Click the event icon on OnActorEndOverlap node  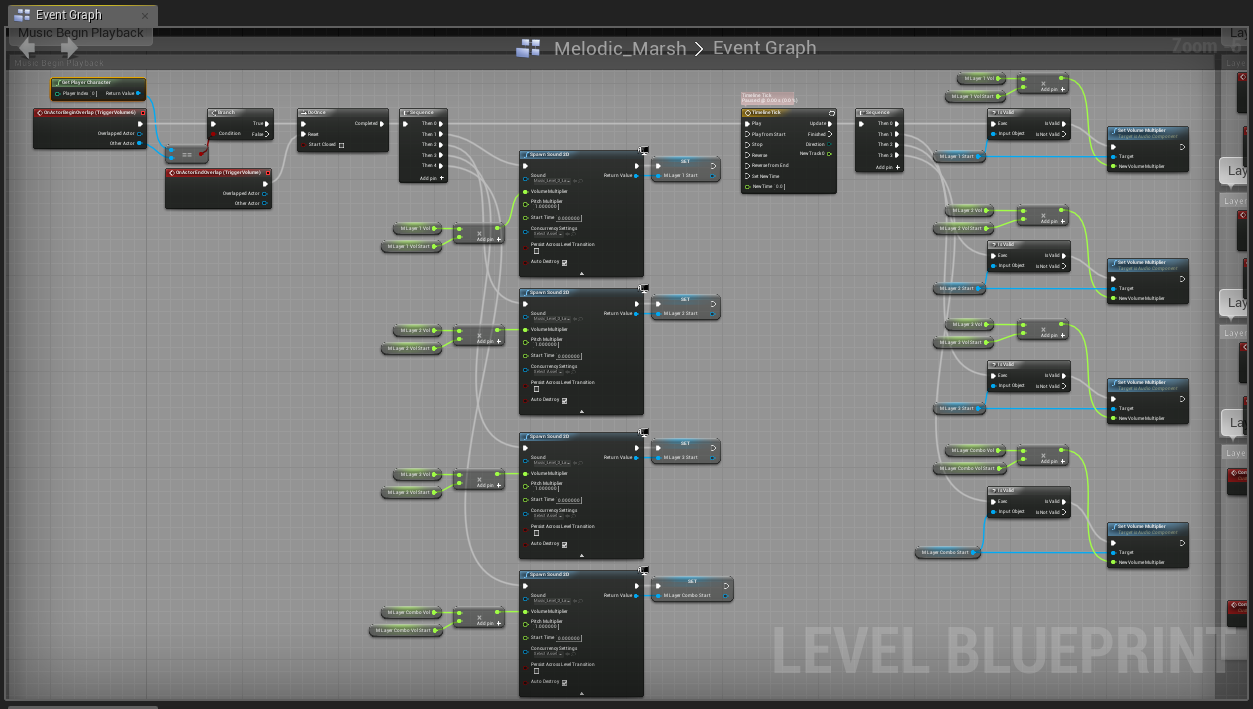coord(171,173)
